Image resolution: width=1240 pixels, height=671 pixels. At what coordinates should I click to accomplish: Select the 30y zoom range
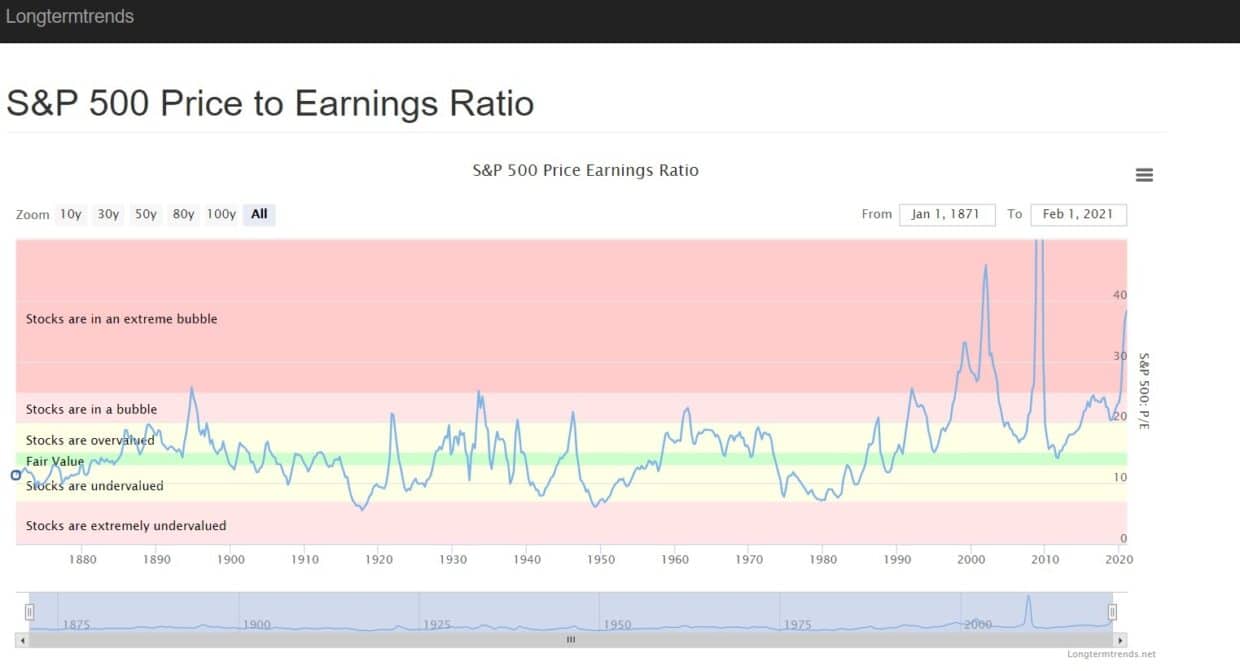click(108, 214)
